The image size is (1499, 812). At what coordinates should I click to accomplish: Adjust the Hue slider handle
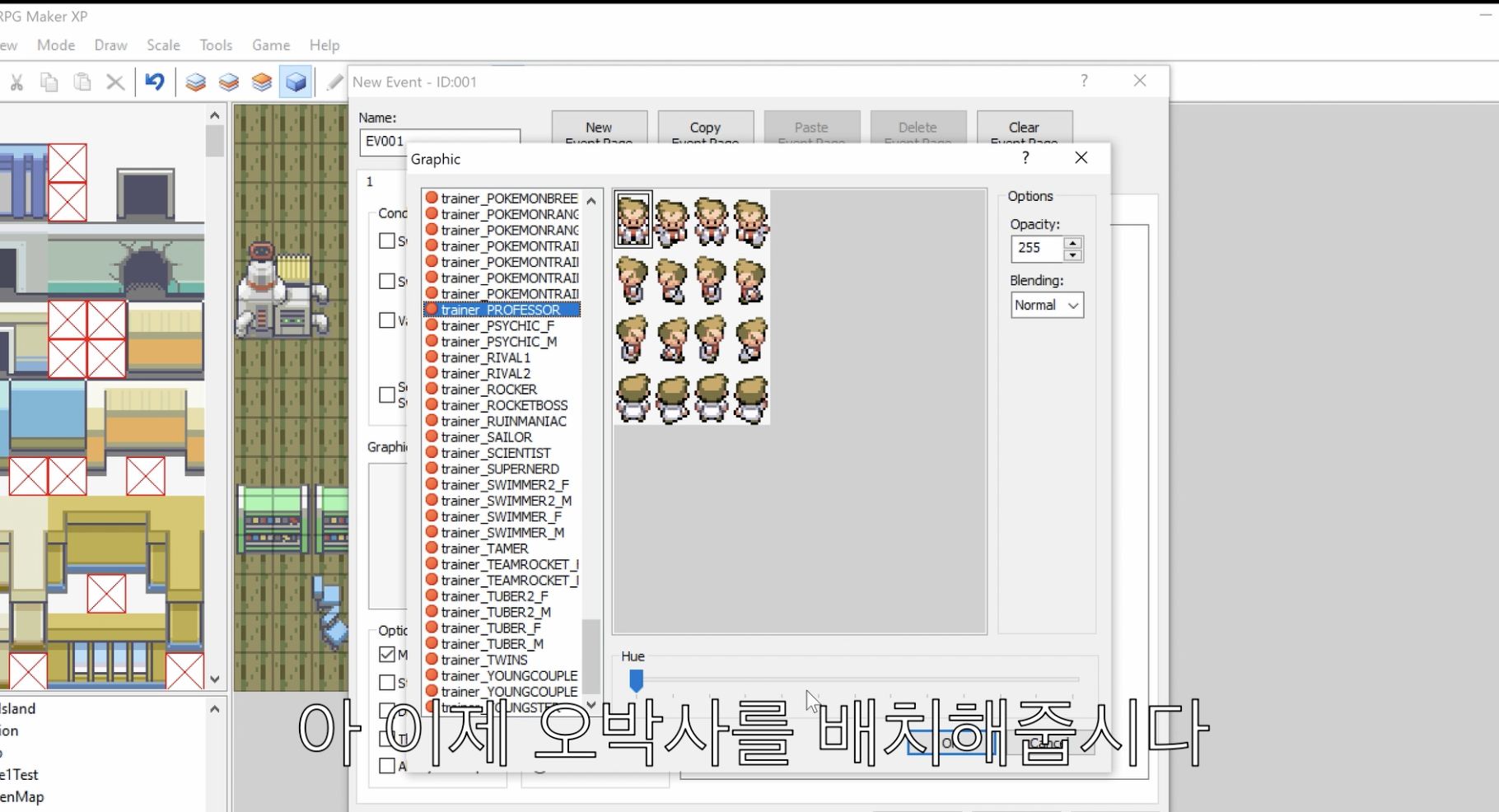coord(636,680)
